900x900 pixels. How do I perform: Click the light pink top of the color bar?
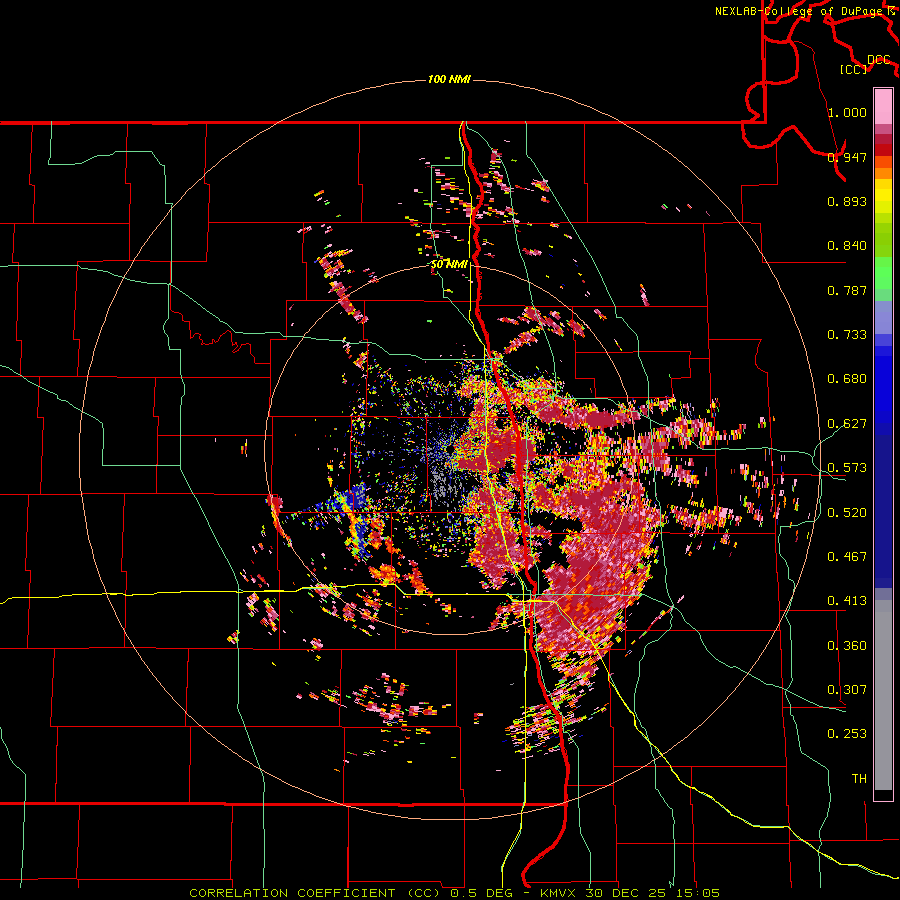point(883,106)
